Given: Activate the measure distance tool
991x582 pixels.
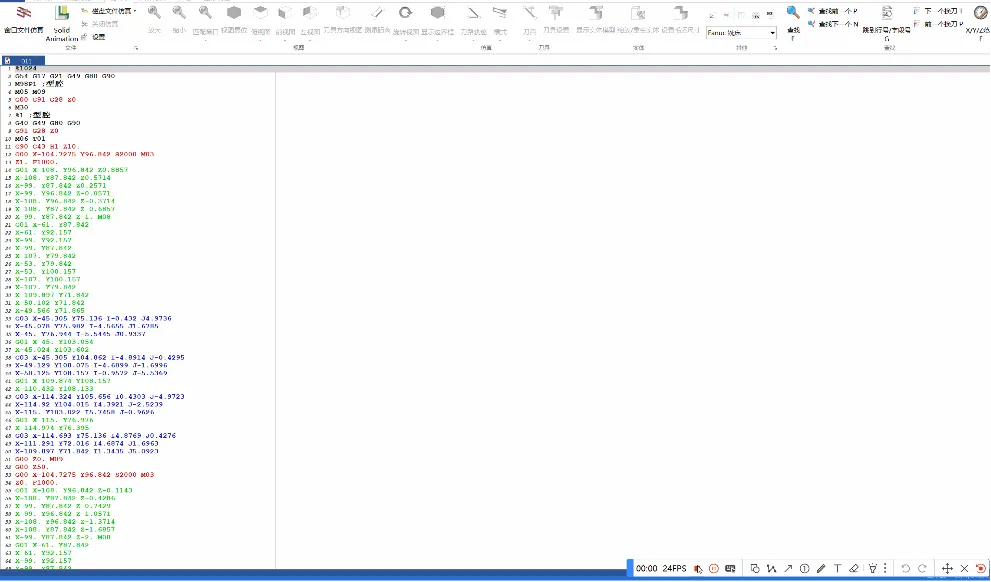Looking at the screenshot, I should pos(377,12).
